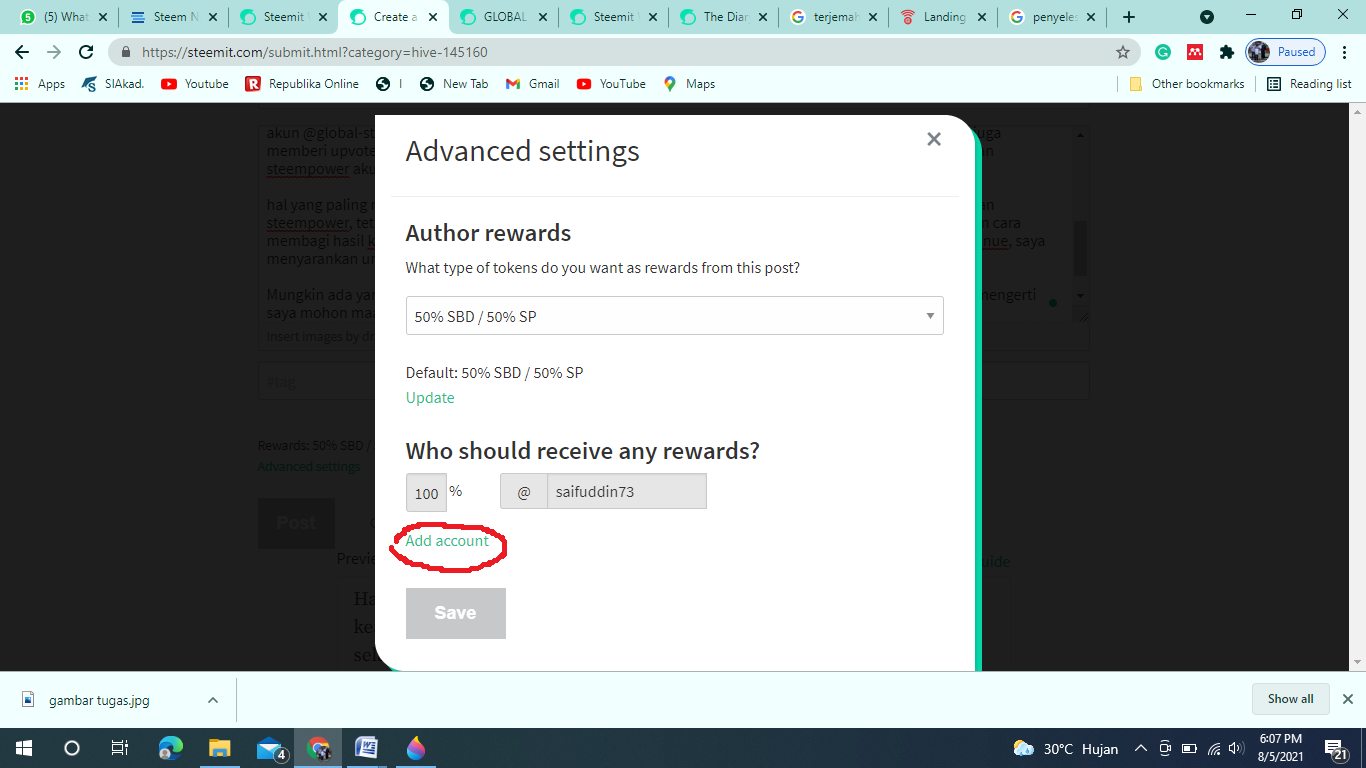This screenshot has height=768, width=1366.
Task: Close the Create a tab
Action: pos(432,17)
